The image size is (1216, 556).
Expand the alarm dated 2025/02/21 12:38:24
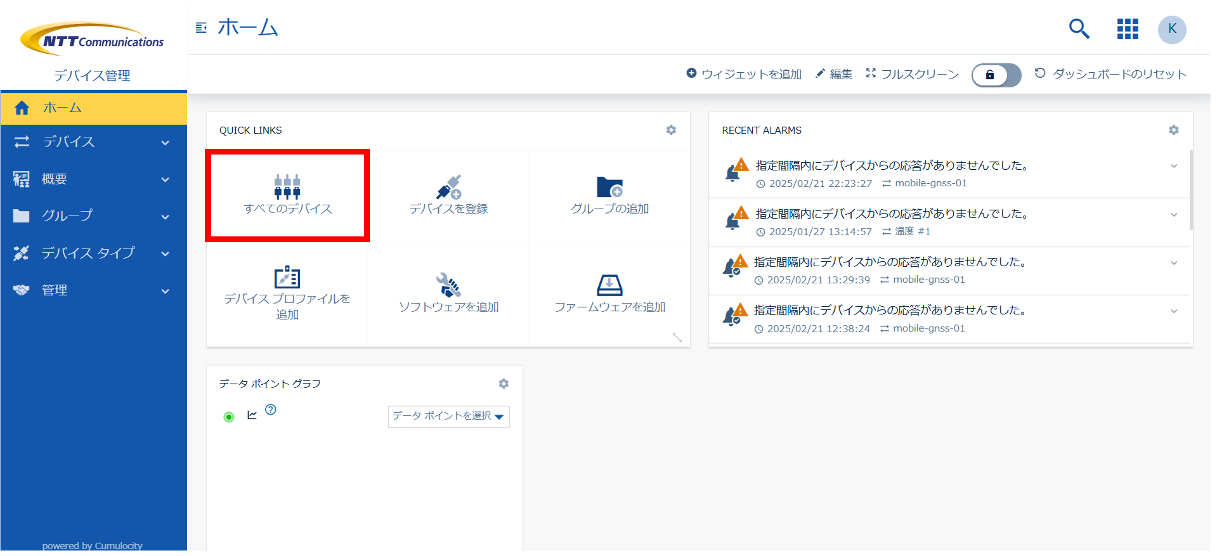pos(1174,311)
